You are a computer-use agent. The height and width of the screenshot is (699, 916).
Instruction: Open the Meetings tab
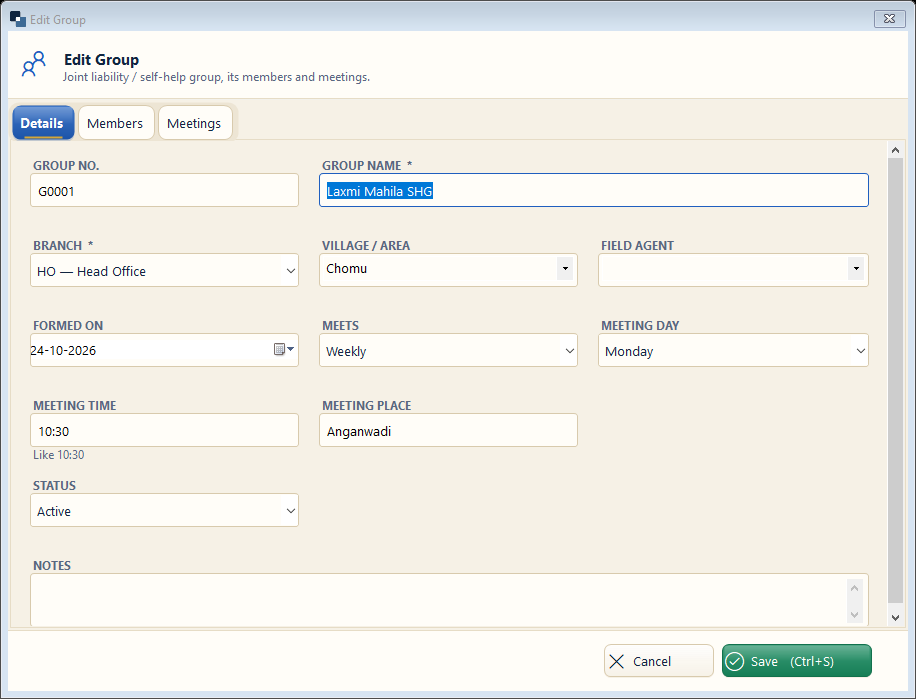[x=195, y=123]
